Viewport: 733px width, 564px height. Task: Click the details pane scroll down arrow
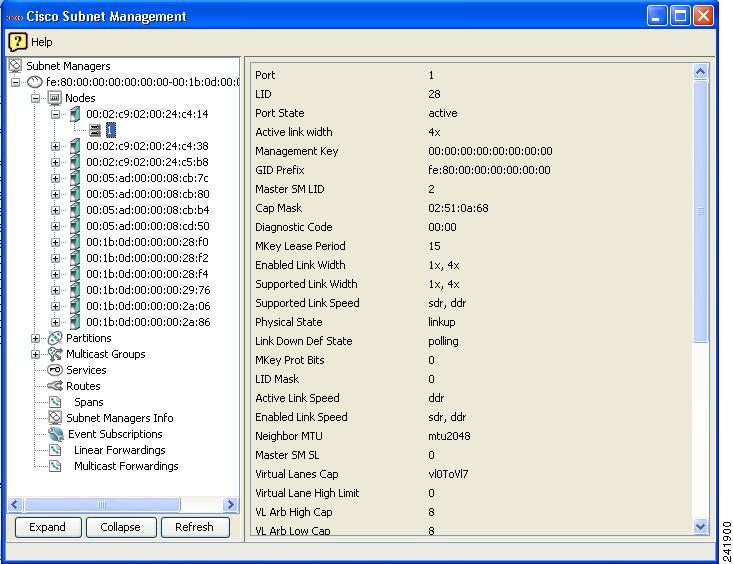tap(700, 526)
